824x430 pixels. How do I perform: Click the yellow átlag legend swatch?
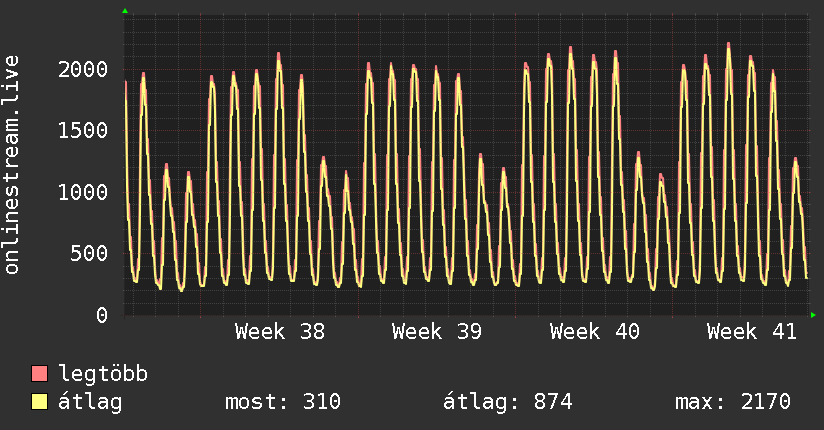39,402
